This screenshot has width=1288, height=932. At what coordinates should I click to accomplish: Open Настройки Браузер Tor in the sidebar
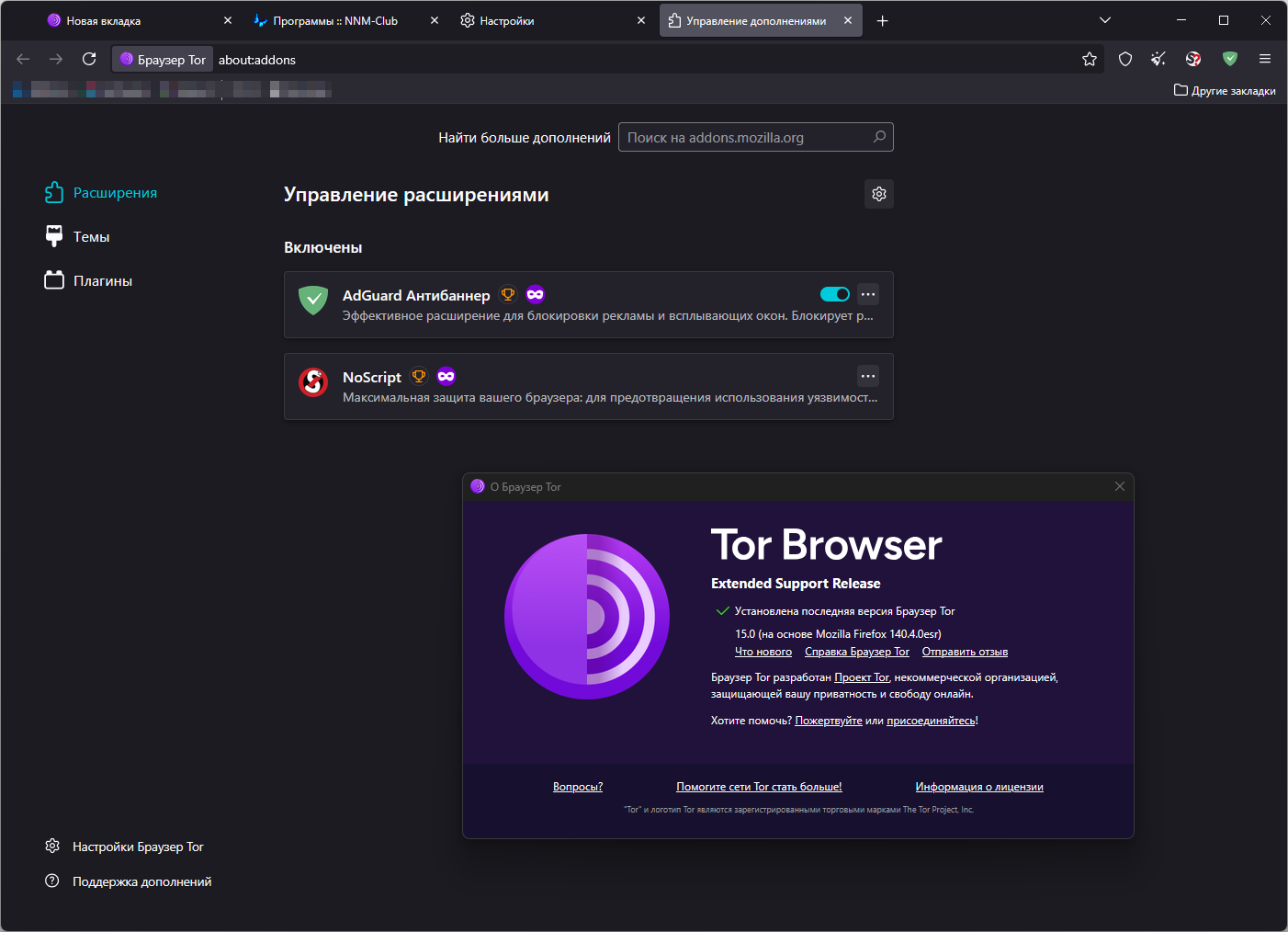[124, 847]
